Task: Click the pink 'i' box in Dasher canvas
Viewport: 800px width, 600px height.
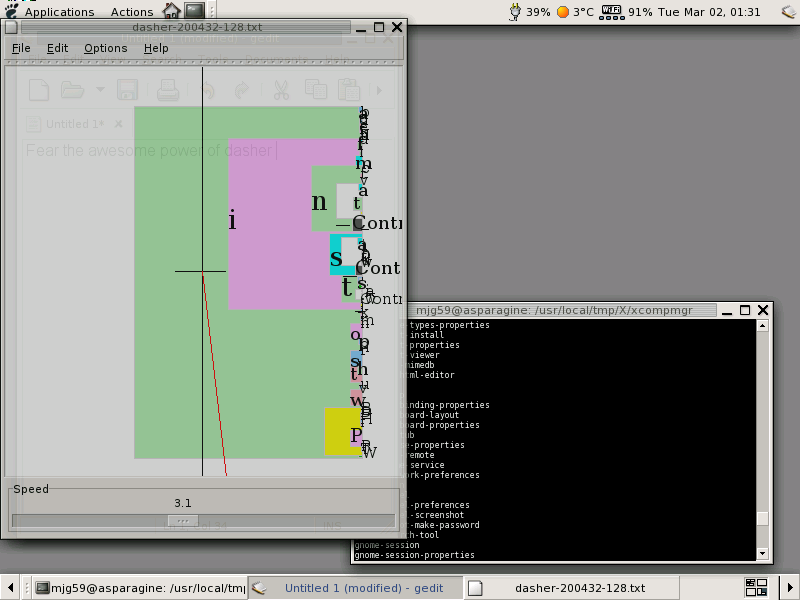Action: (x=270, y=224)
